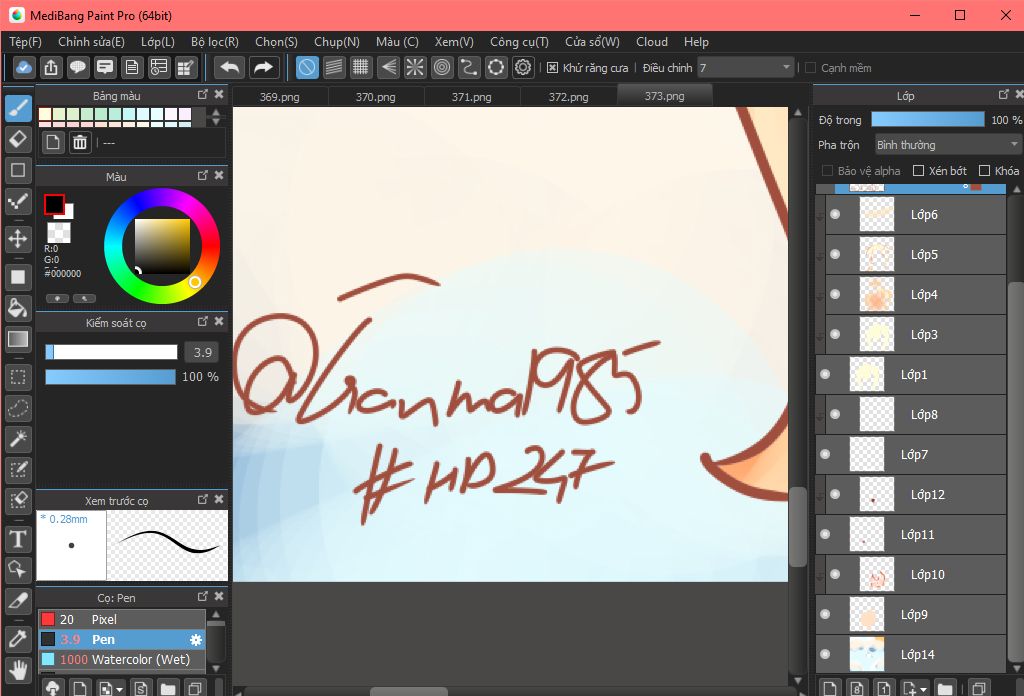
Task: Hide layer Lớp14
Action: click(825, 654)
